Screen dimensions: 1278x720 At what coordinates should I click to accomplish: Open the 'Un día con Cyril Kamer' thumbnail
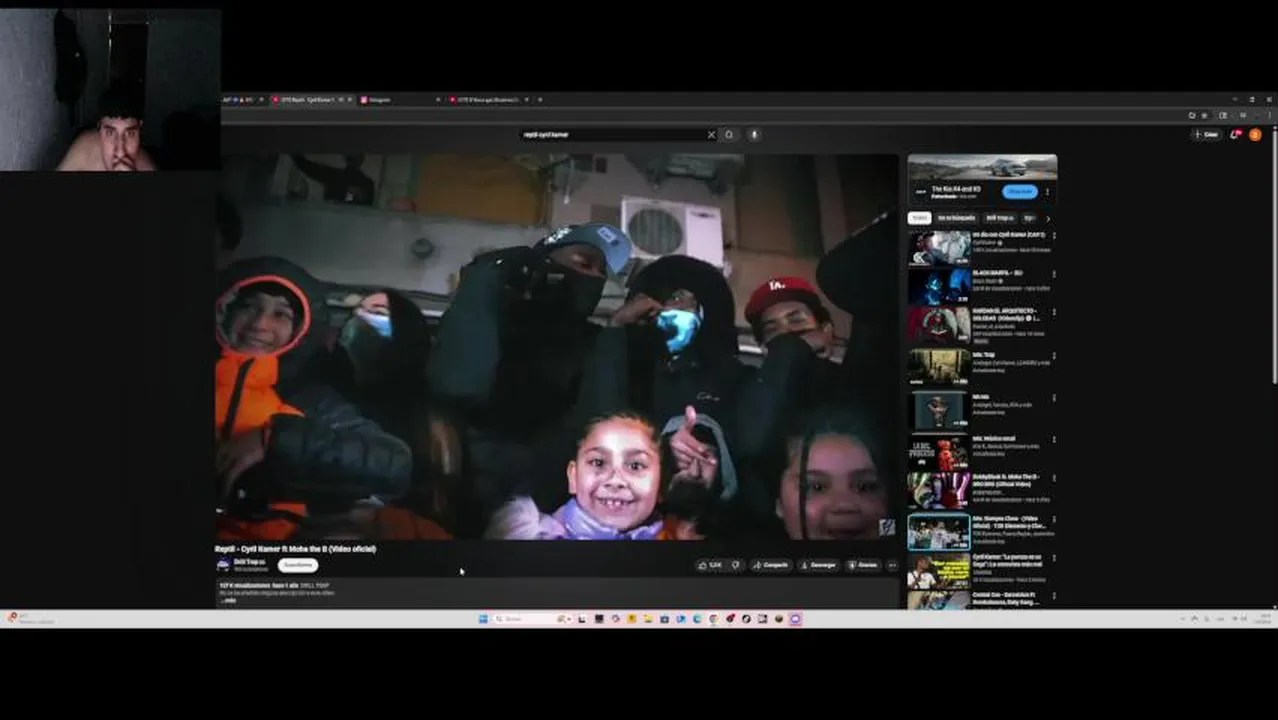(x=938, y=248)
